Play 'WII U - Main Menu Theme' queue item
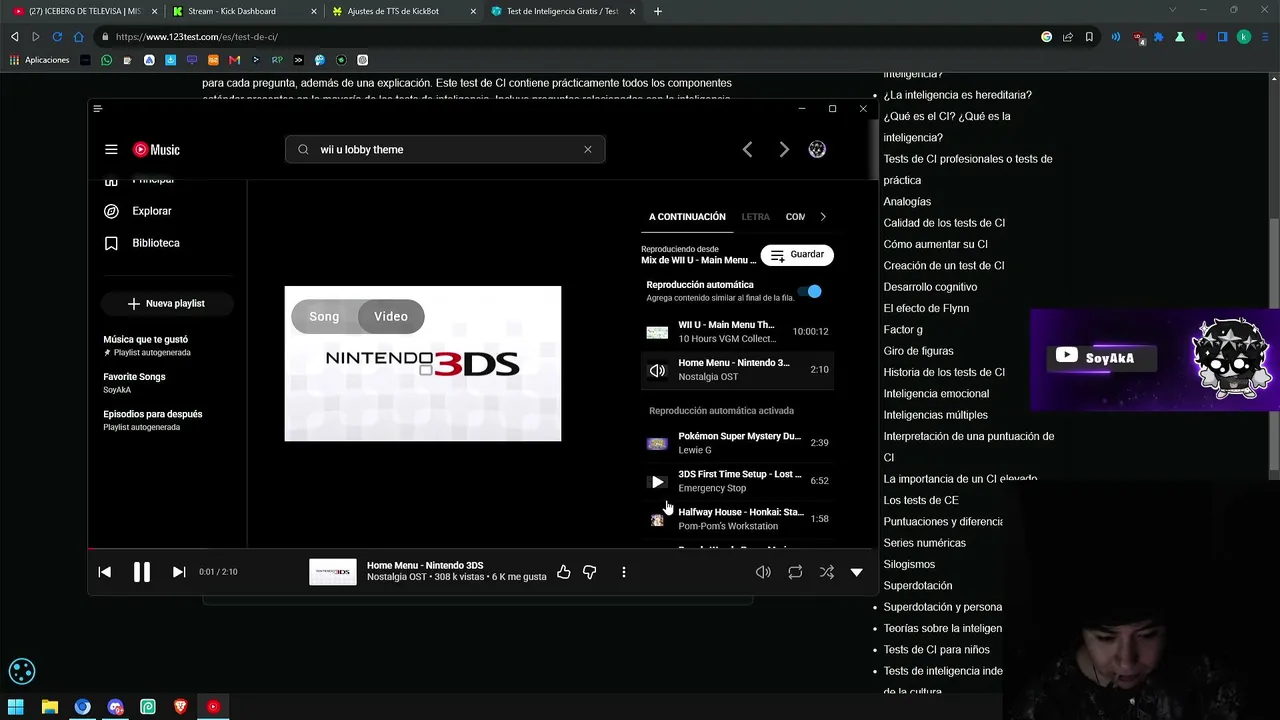The image size is (1280, 720). click(737, 331)
